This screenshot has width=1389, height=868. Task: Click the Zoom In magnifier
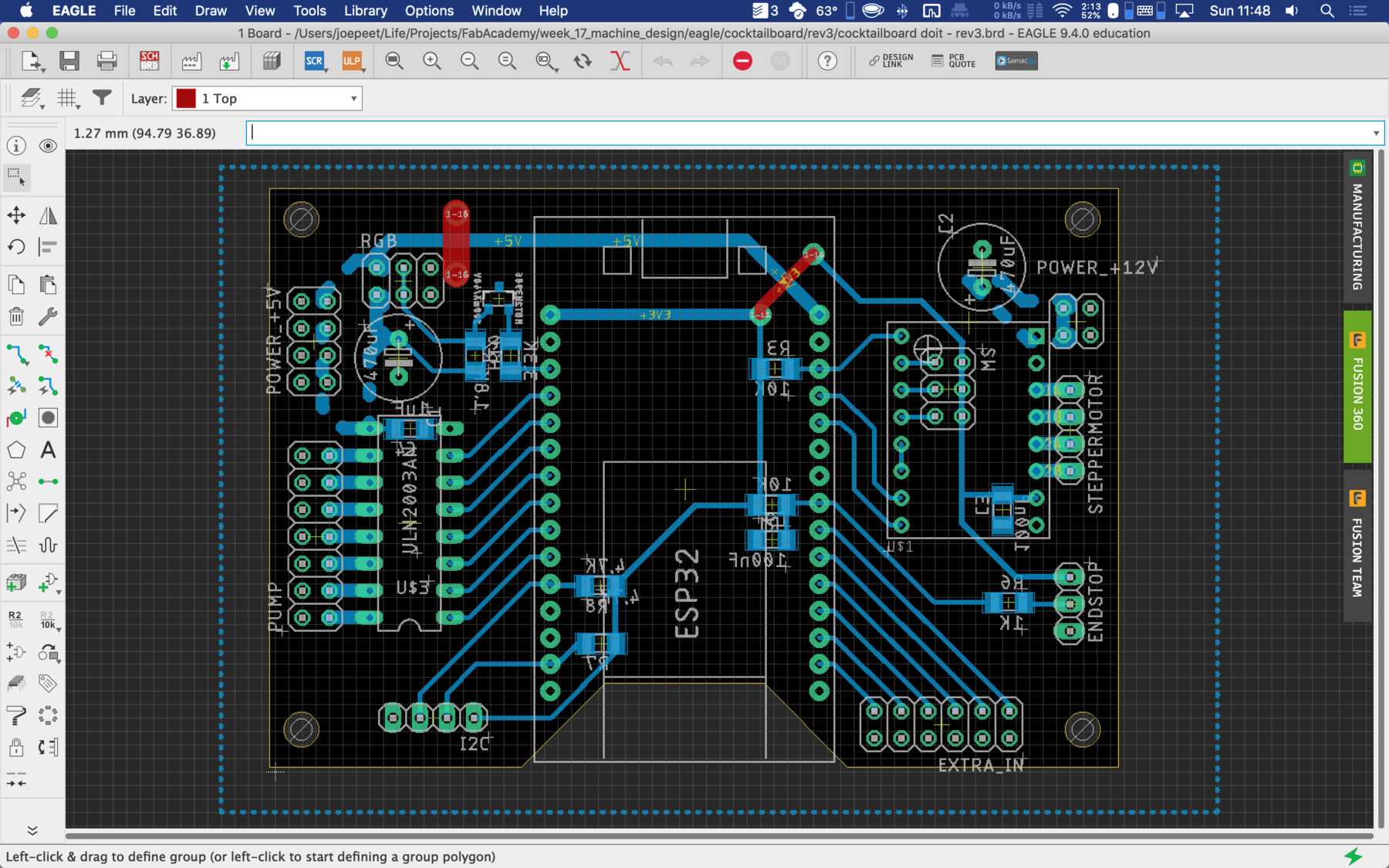coord(432,61)
